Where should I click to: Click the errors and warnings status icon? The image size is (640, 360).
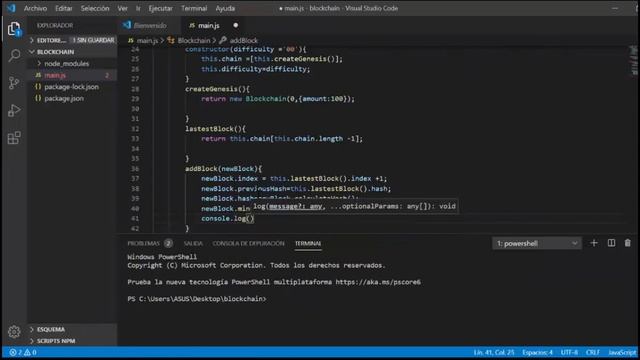[23, 352]
